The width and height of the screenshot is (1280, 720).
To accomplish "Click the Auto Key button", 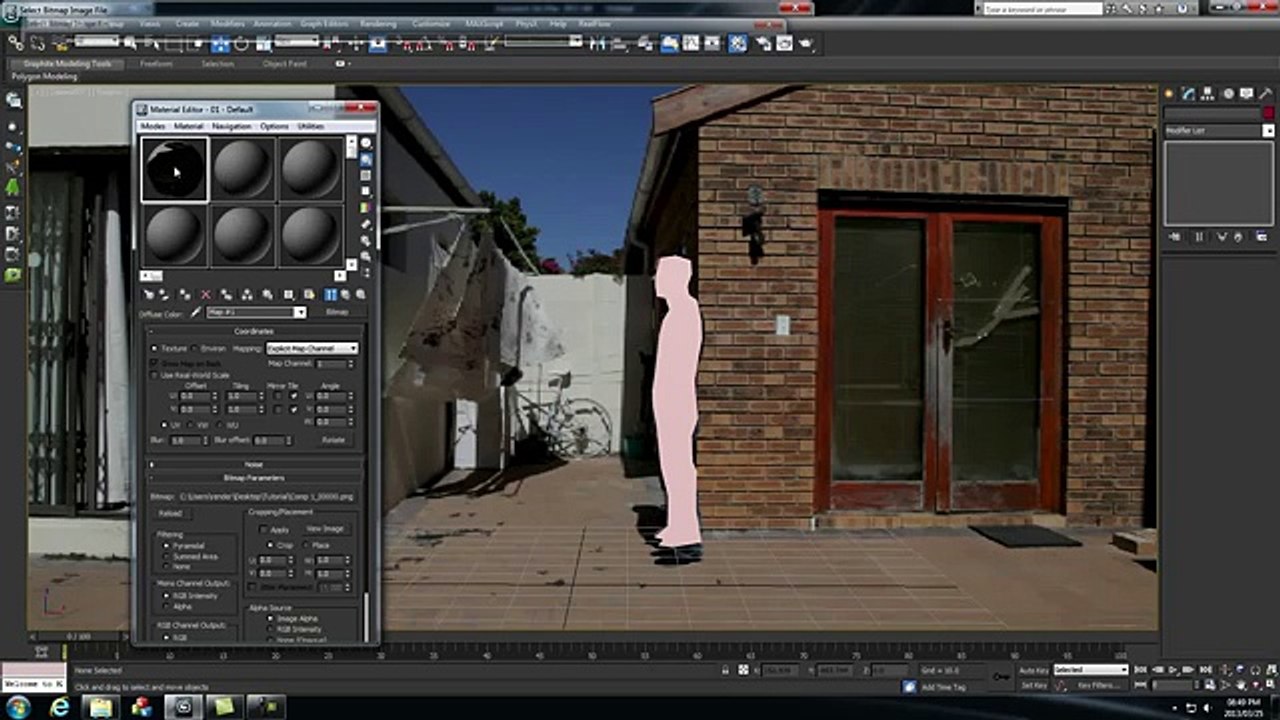I will tap(1034, 670).
